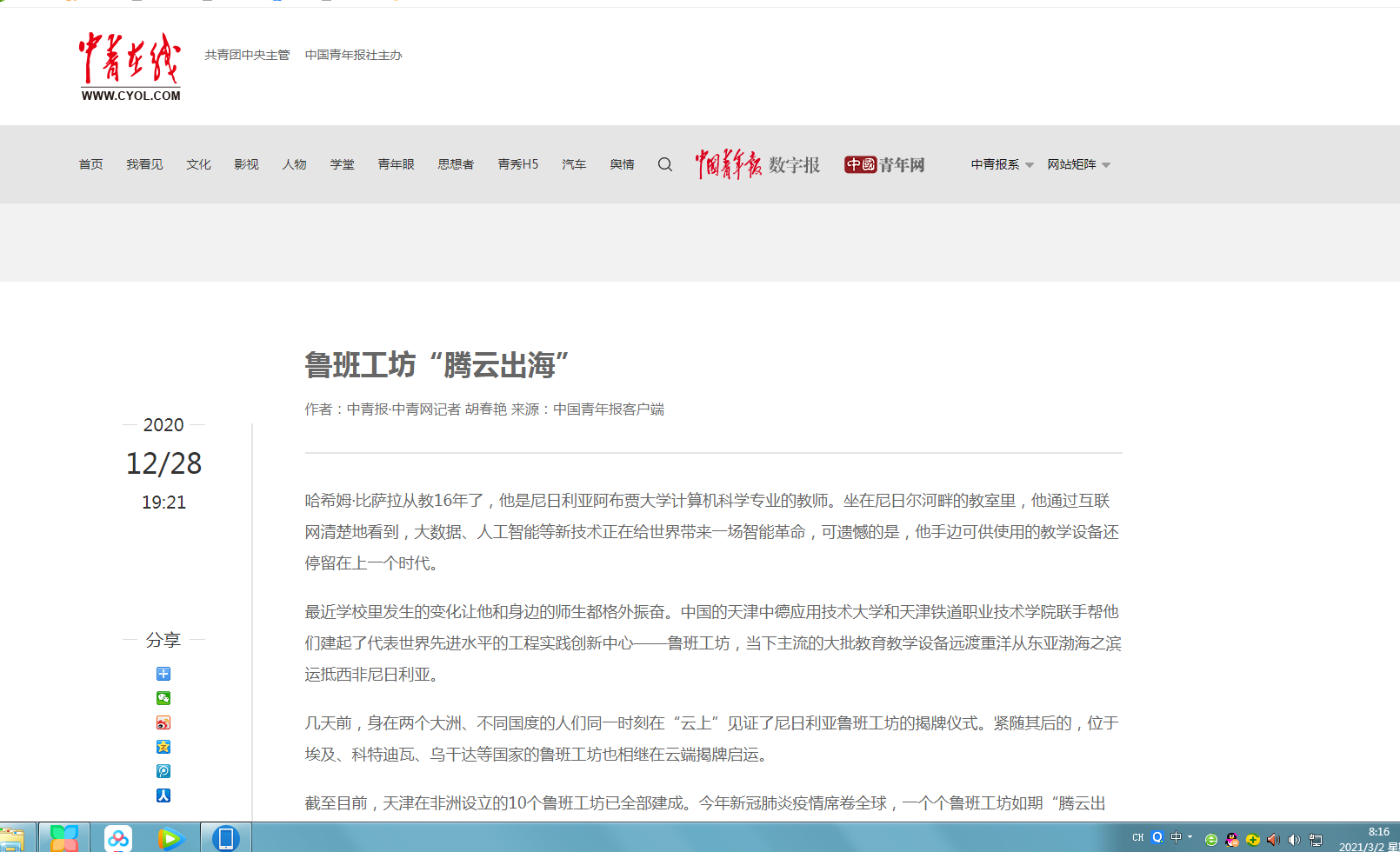Open Baidu Netdisk from the taskbar
The image size is (1400, 852).
pos(118,838)
